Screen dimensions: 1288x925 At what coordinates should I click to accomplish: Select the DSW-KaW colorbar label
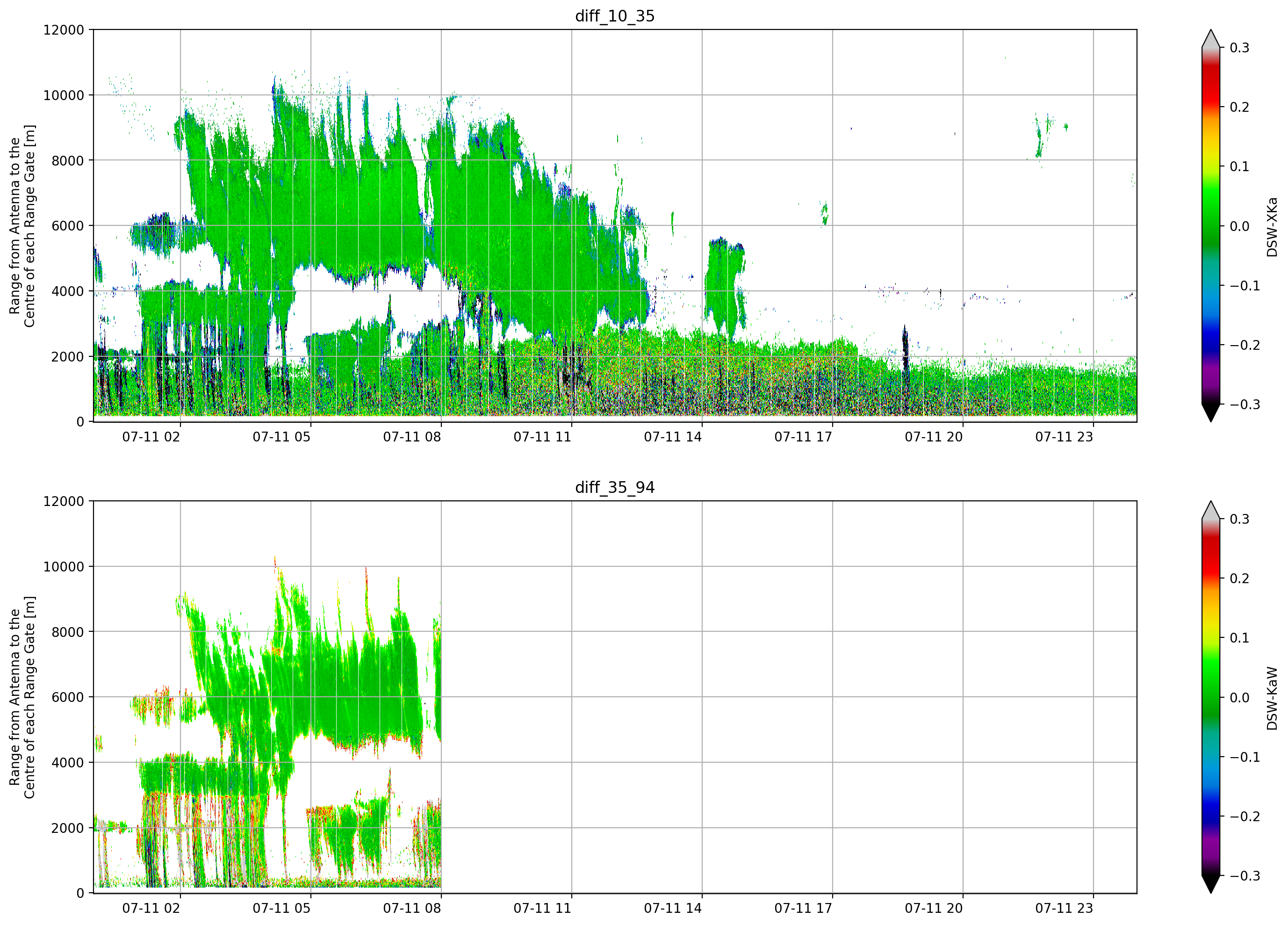coord(1272,698)
